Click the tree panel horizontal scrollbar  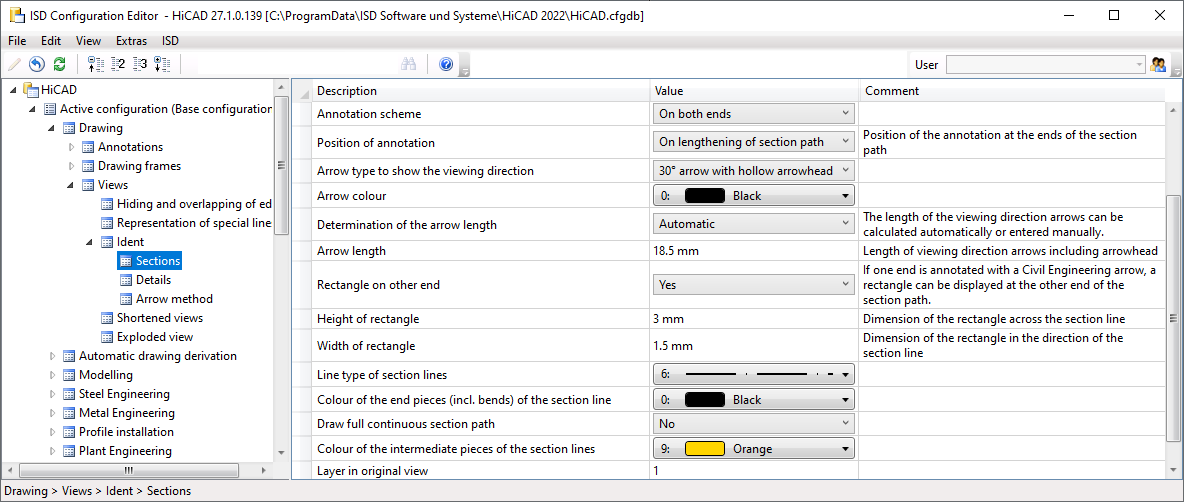pos(129,470)
